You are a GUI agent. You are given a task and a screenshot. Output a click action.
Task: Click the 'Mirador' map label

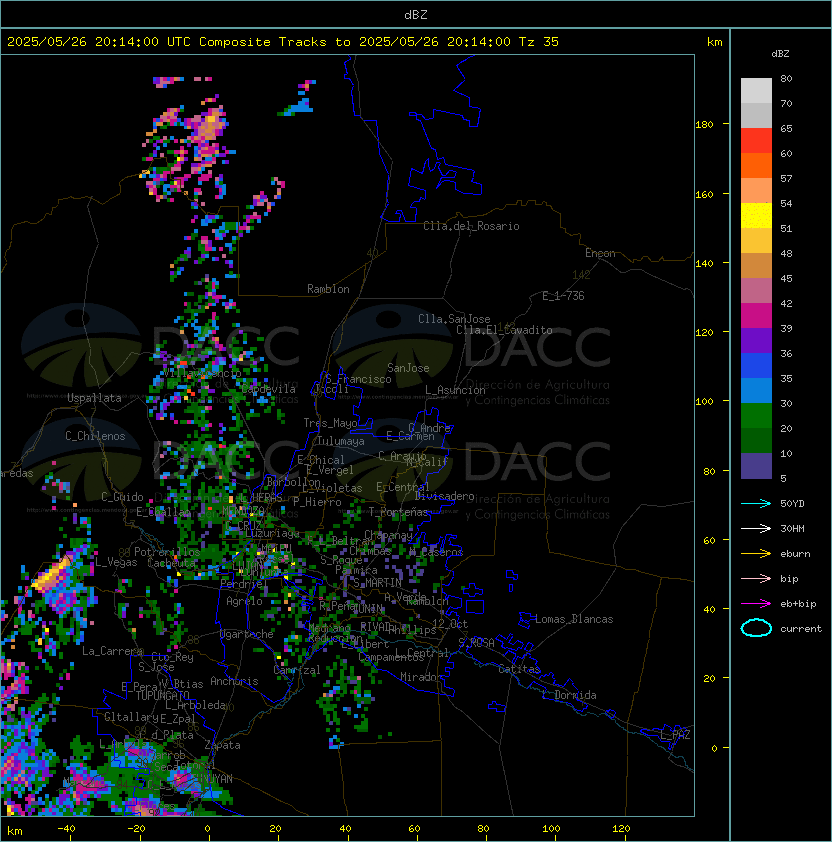[422, 677]
